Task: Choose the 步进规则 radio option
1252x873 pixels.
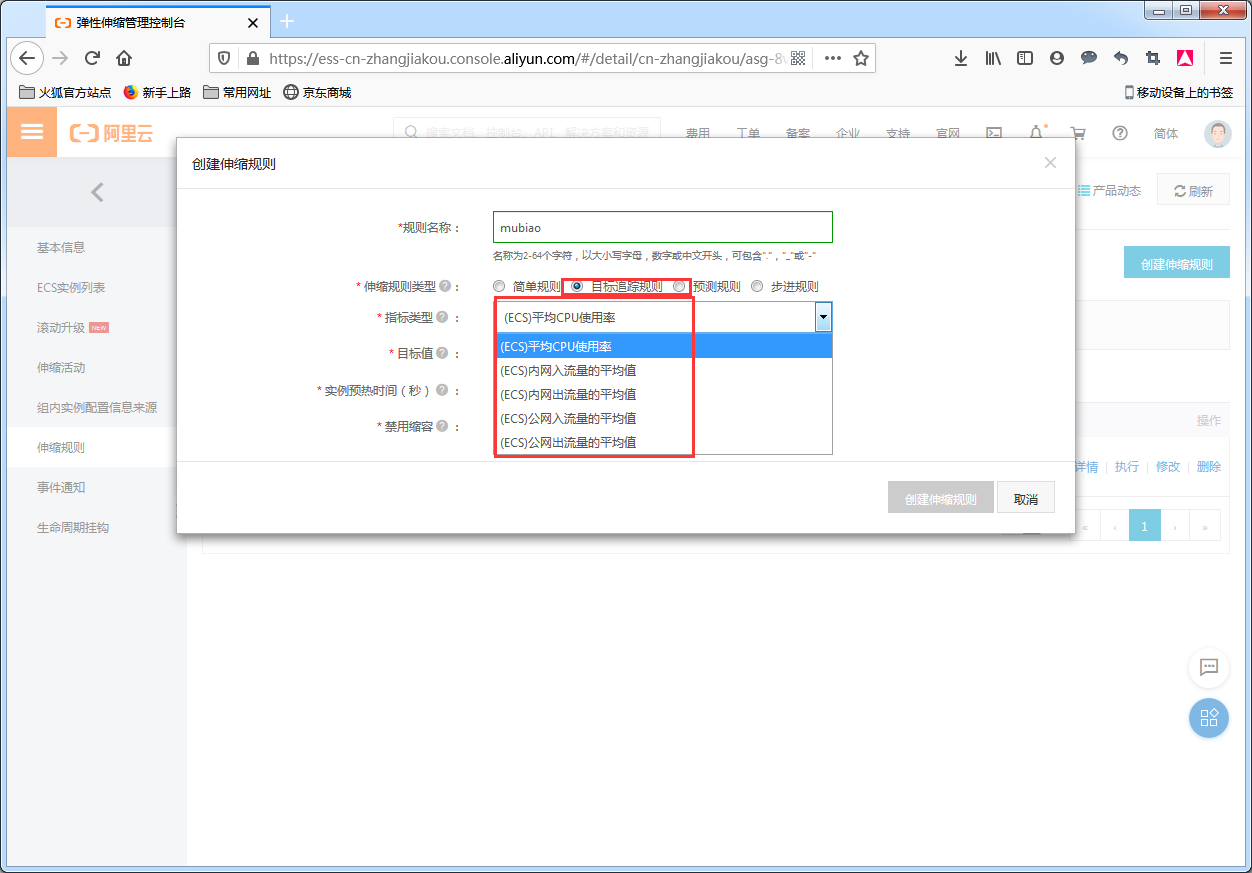Action: pyautogui.click(x=757, y=286)
